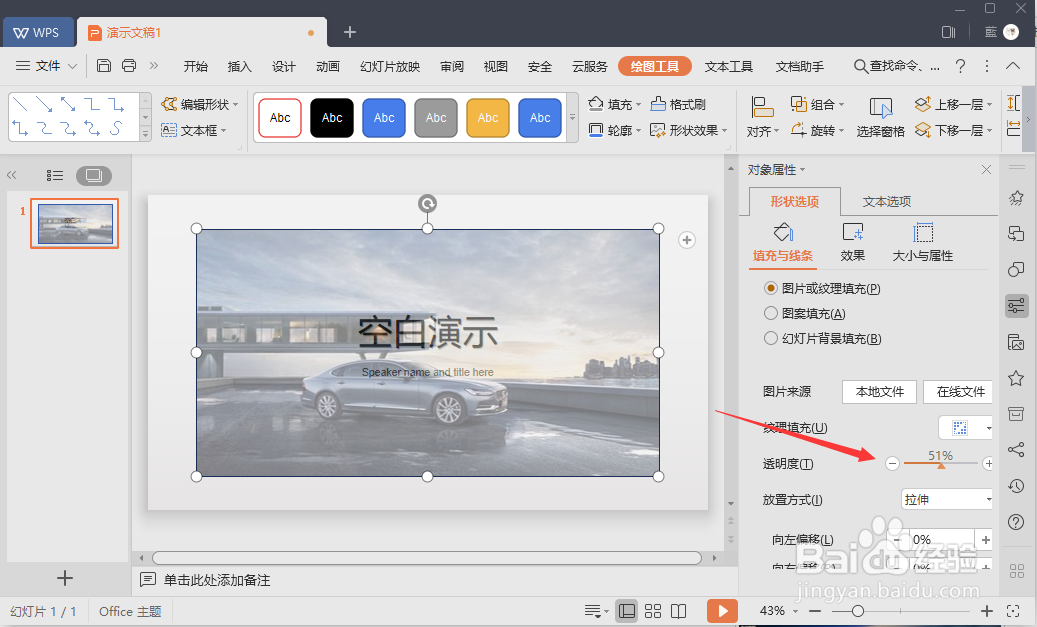Open the Selection Pane (选择窗格)
This screenshot has width=1037, height=627.
tap(880, 117)
